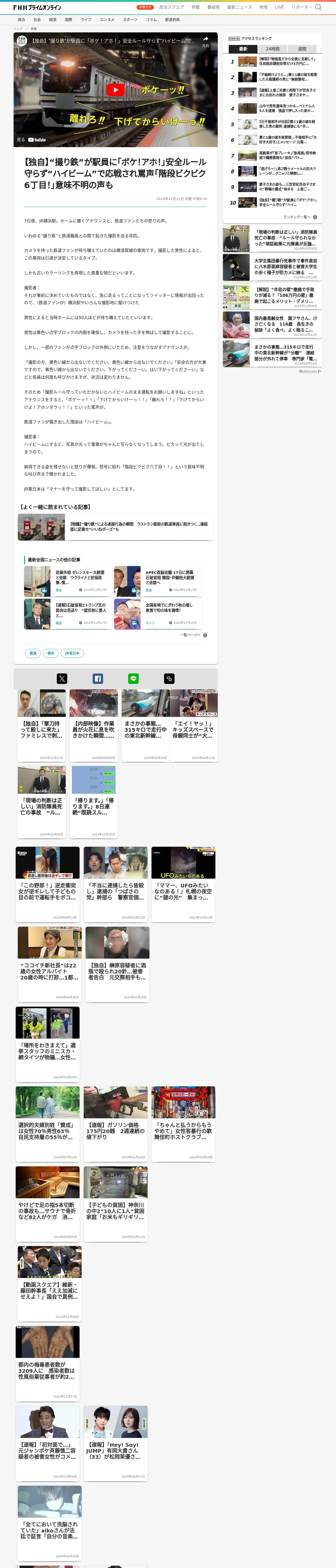Open 政治スクエア in top header
Screen dimensions: 336x1568
[171, 7]
